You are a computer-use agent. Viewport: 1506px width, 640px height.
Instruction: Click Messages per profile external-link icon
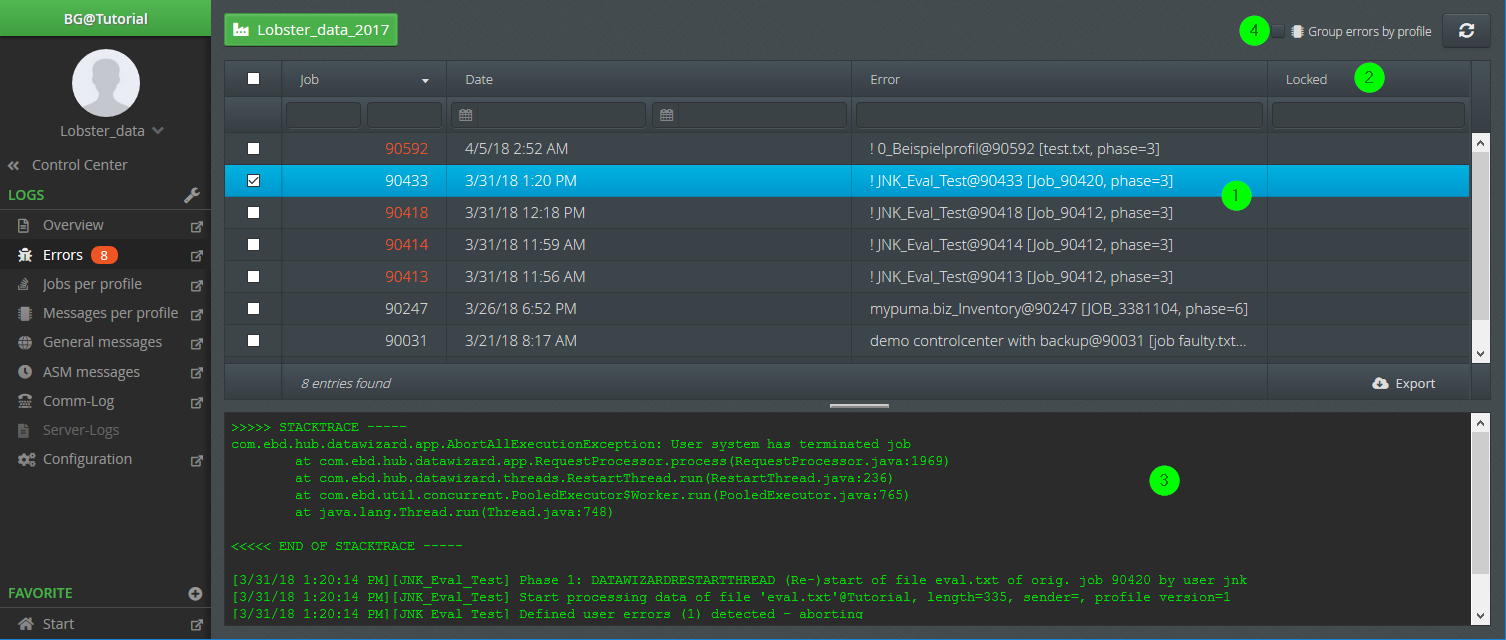click(x=197, y=314)
